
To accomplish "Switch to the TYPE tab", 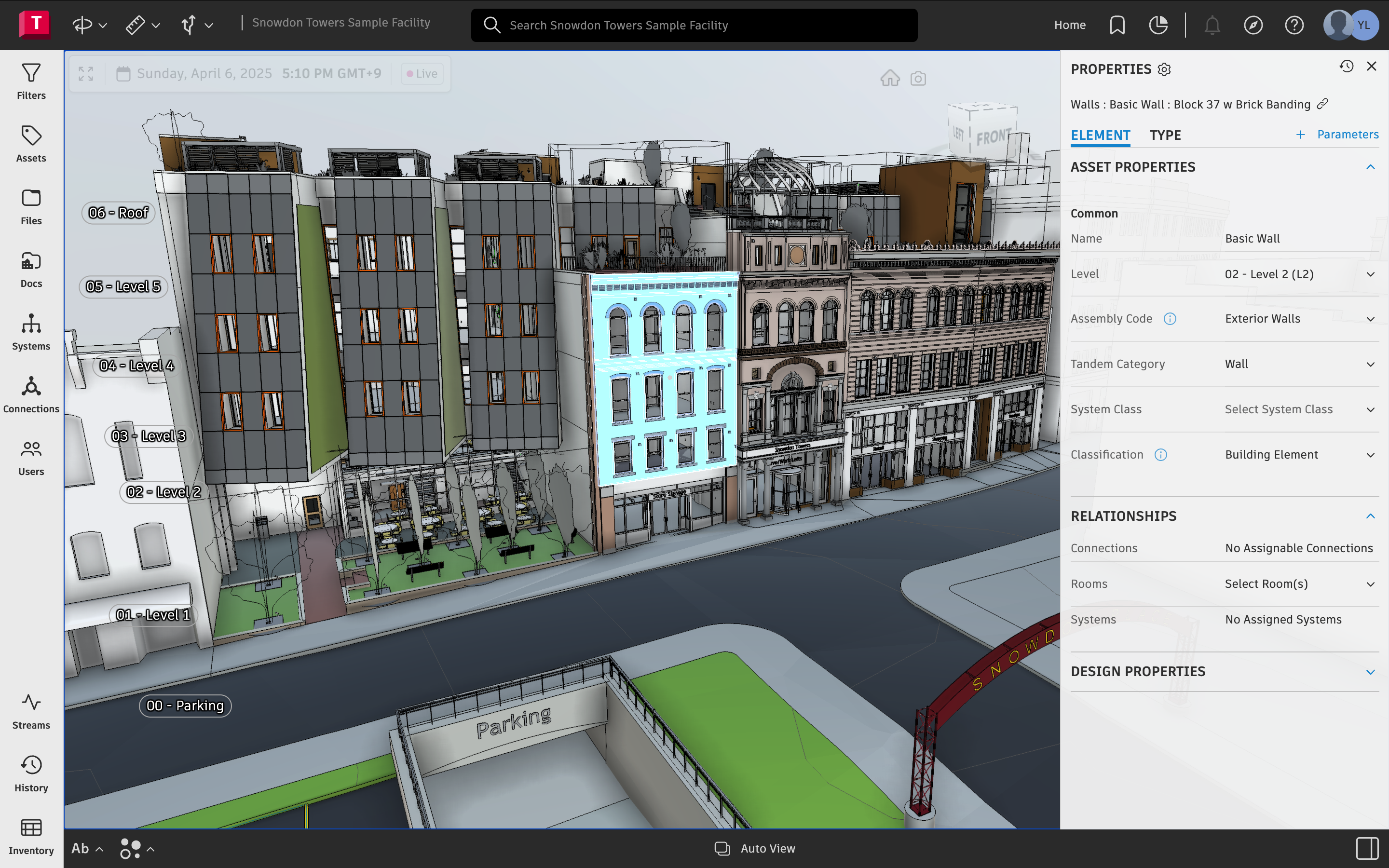I will 1165,135.
